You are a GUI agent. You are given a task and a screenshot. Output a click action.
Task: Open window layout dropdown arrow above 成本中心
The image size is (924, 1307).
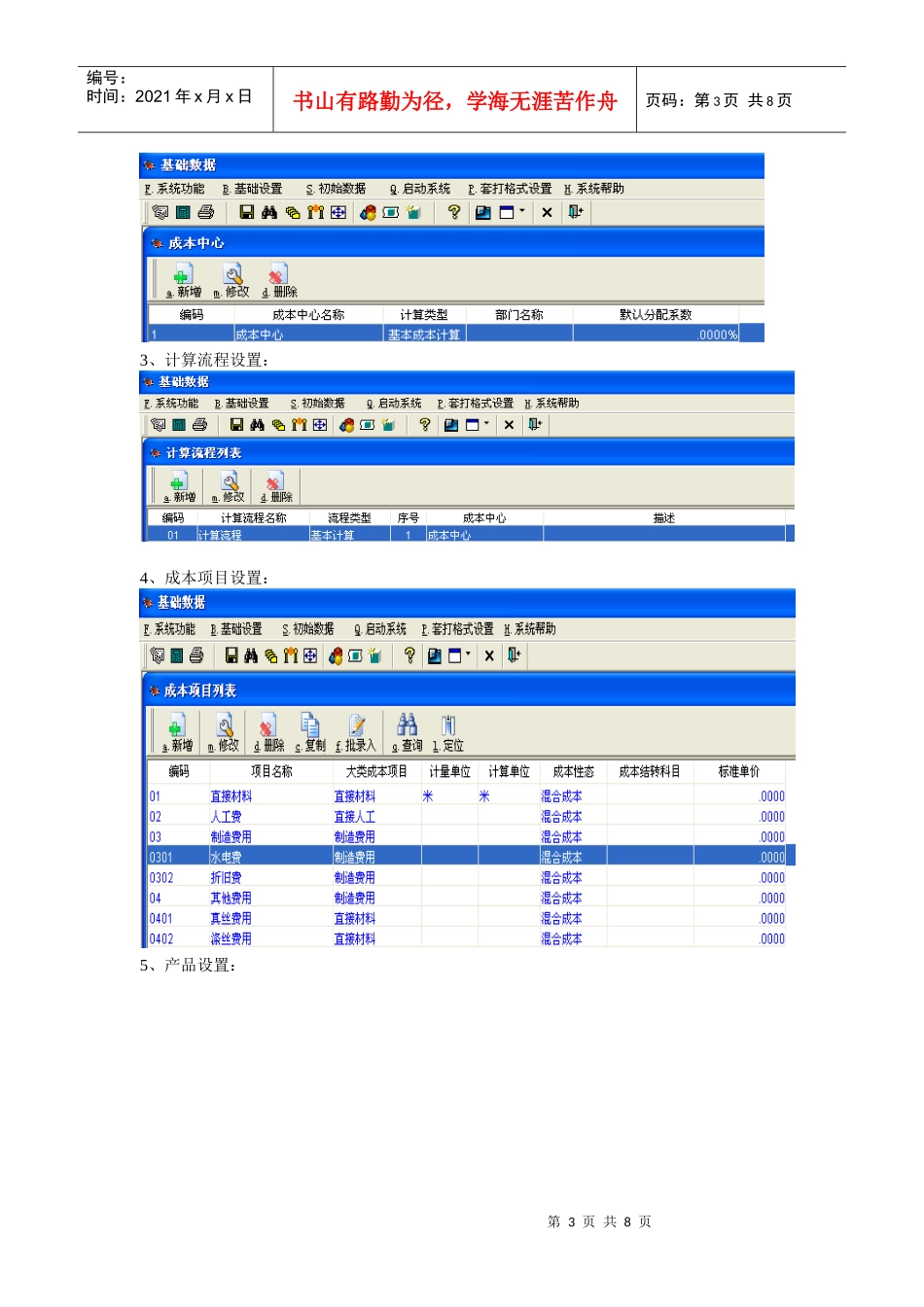coord(522,211)
